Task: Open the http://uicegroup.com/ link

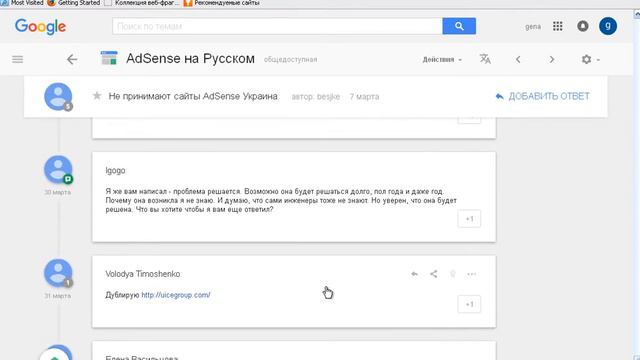Action: click(176, 295)
